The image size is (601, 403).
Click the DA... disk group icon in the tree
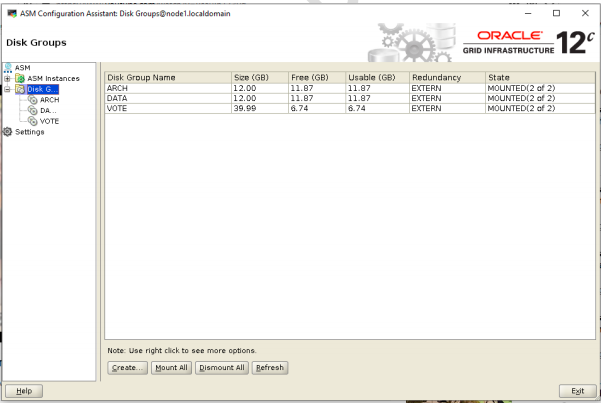pyautogui.click(x=33, y=111)
